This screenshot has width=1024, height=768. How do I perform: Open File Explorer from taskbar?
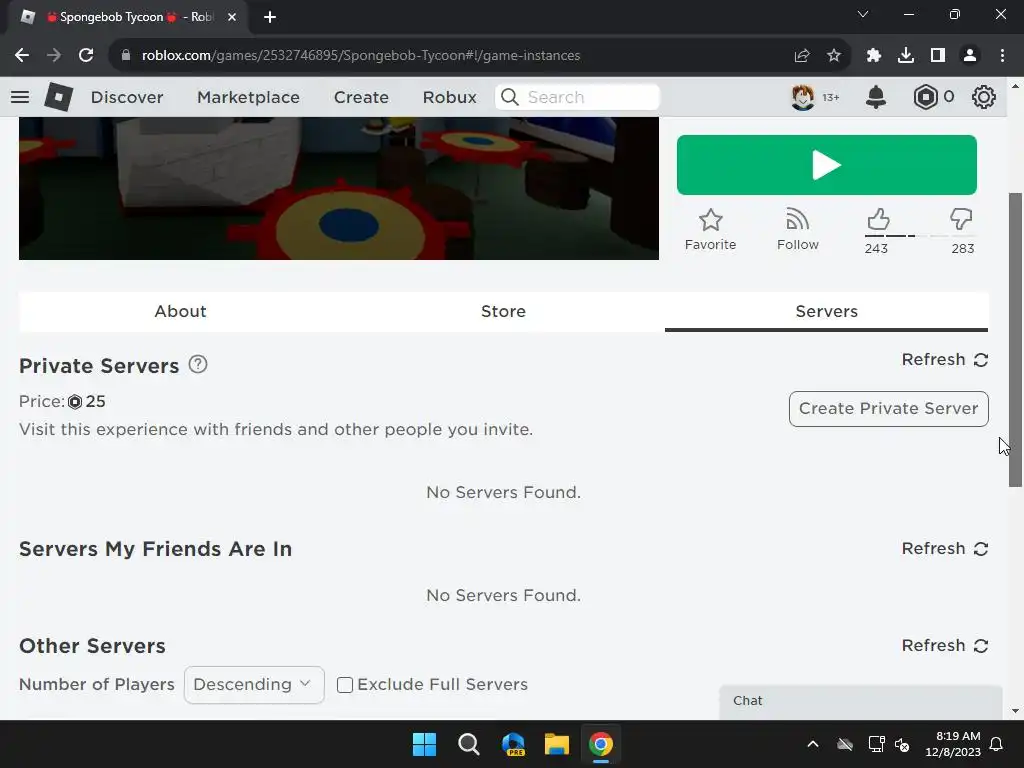click(557, 744)
